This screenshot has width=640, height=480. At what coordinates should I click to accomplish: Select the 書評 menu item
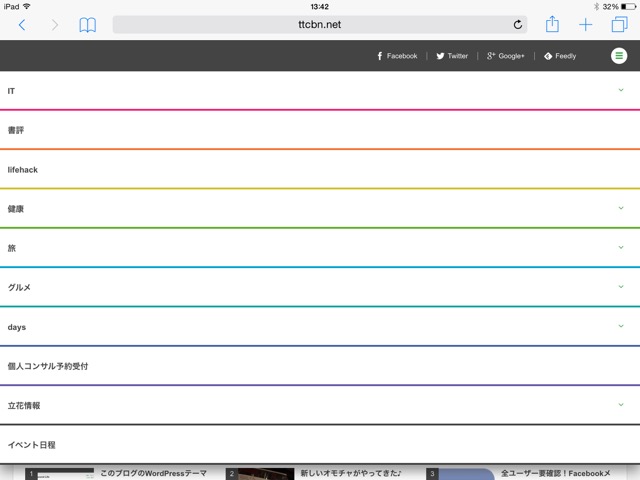click(16, 130)
